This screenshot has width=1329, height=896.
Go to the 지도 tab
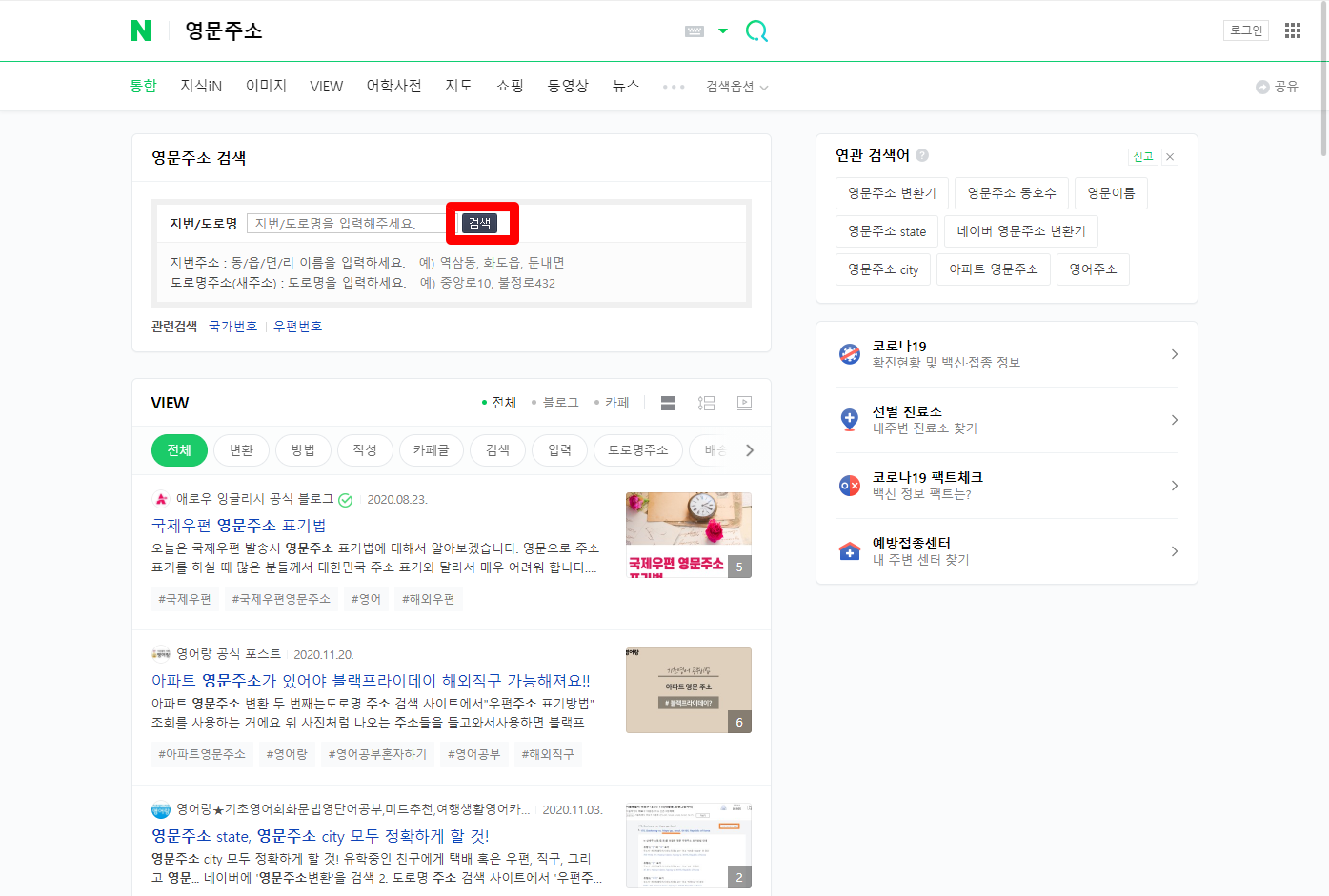(x=458, y=86)
